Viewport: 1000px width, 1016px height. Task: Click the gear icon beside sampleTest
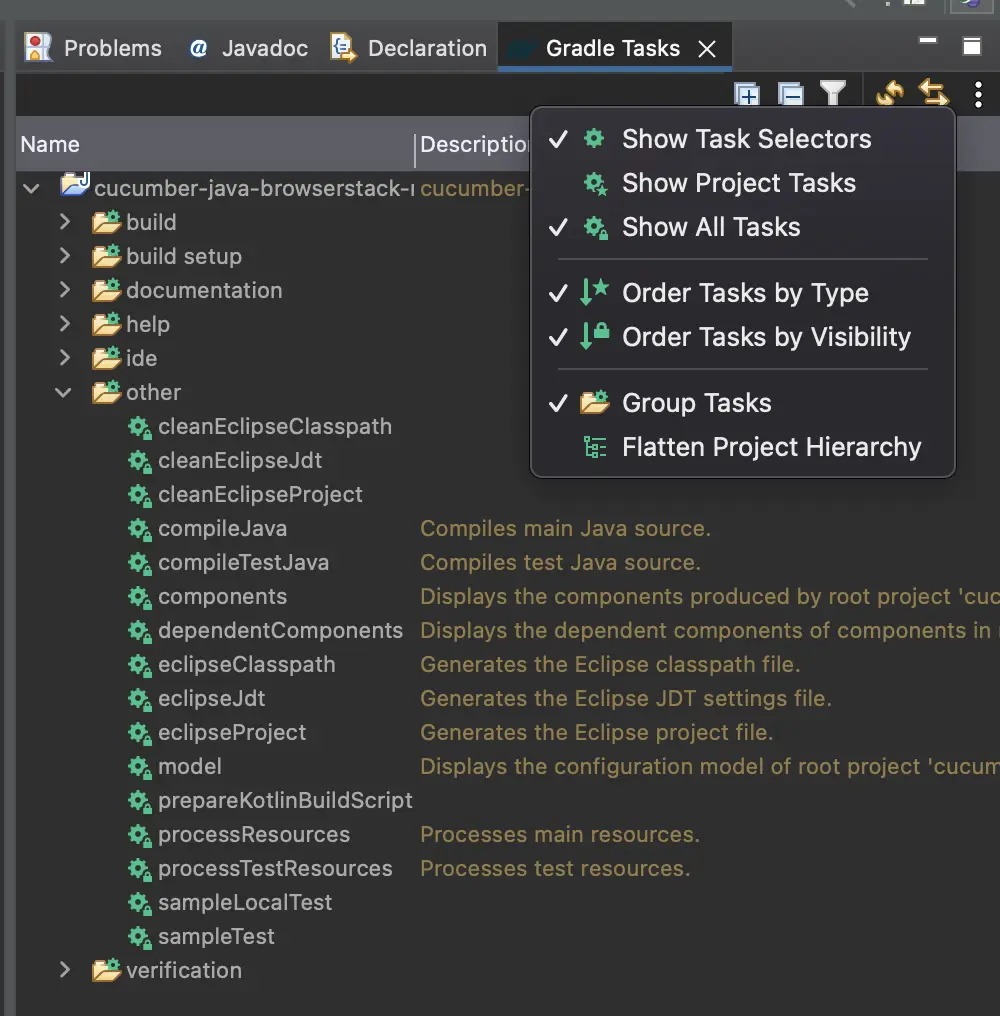coord(140,937)
